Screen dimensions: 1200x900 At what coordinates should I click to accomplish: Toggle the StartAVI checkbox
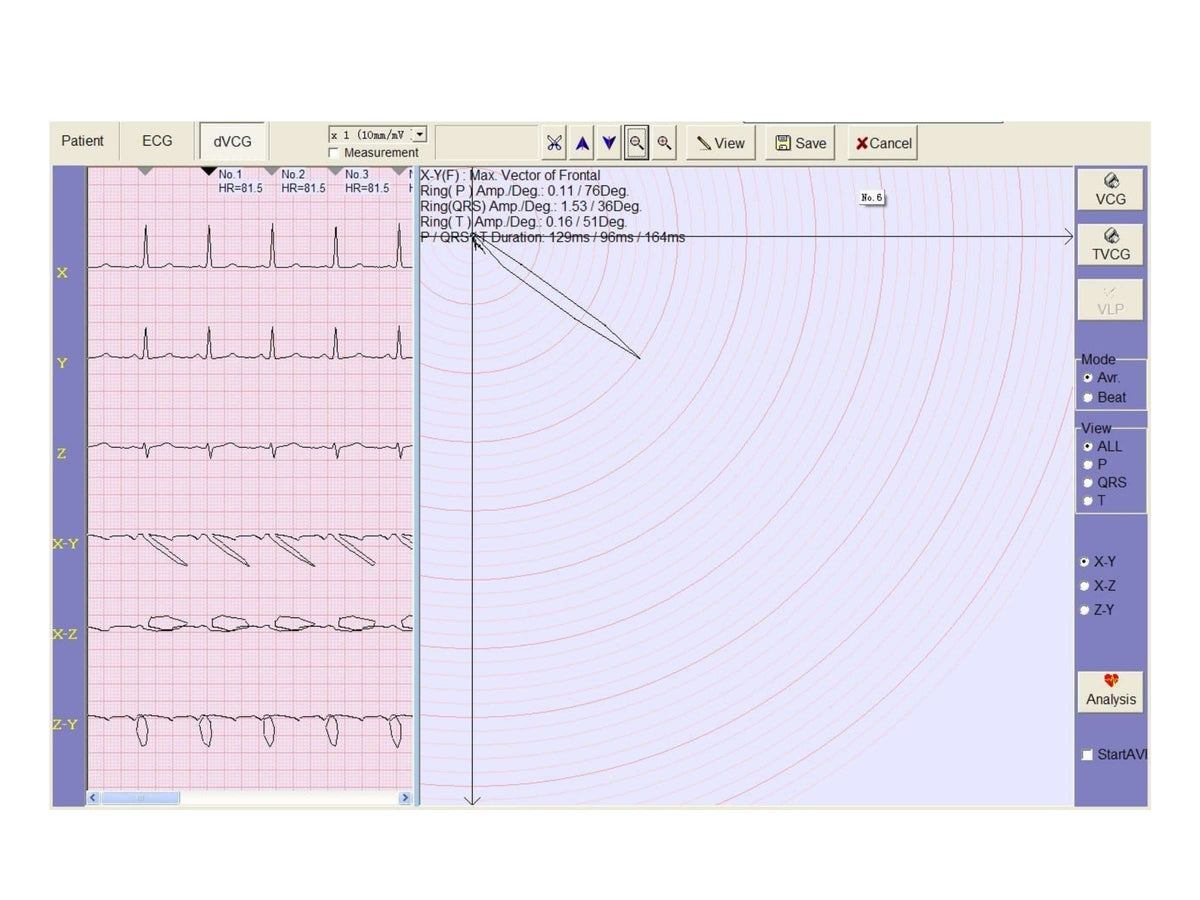1087,755
